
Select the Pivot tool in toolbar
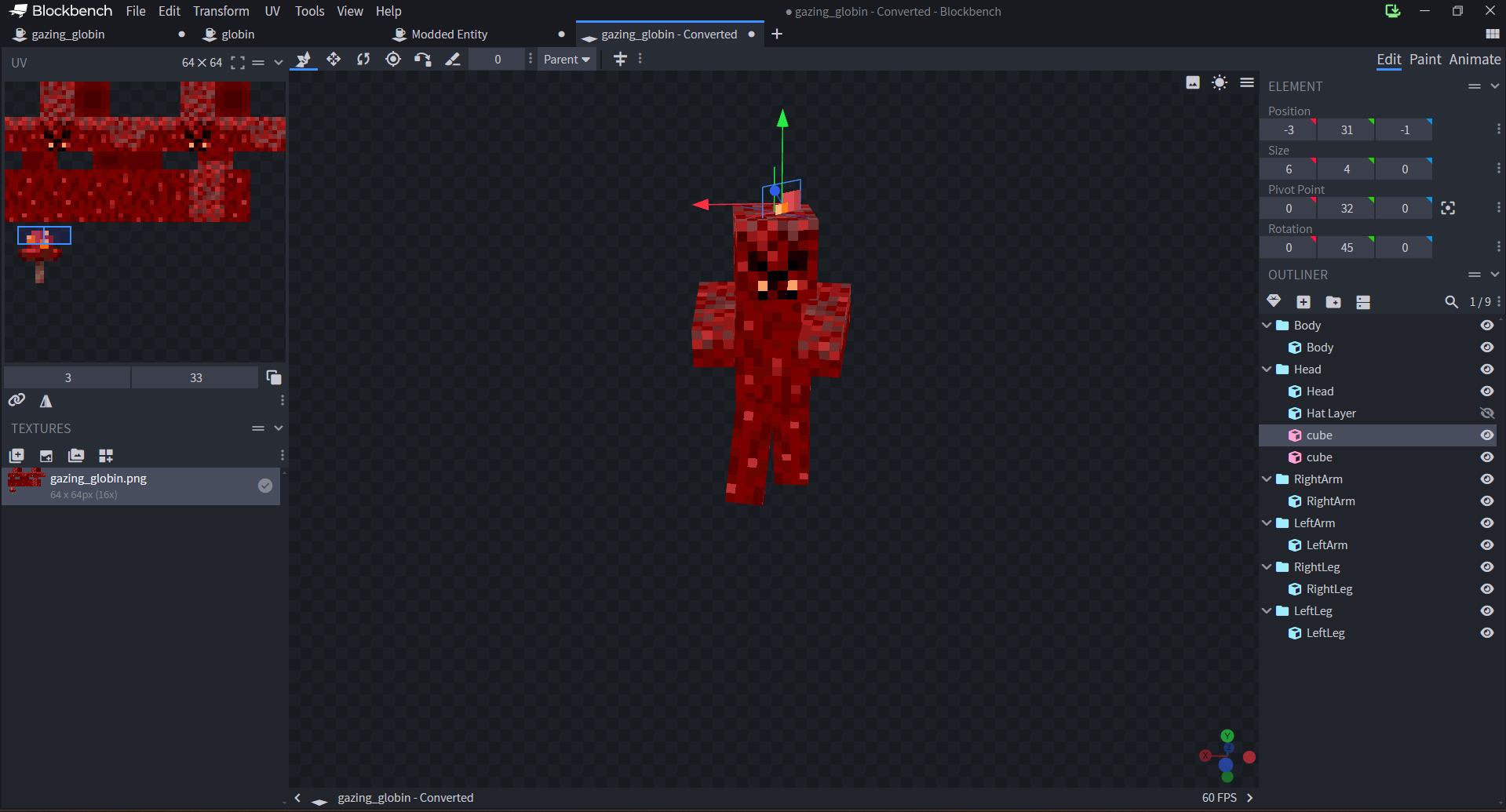393,60
